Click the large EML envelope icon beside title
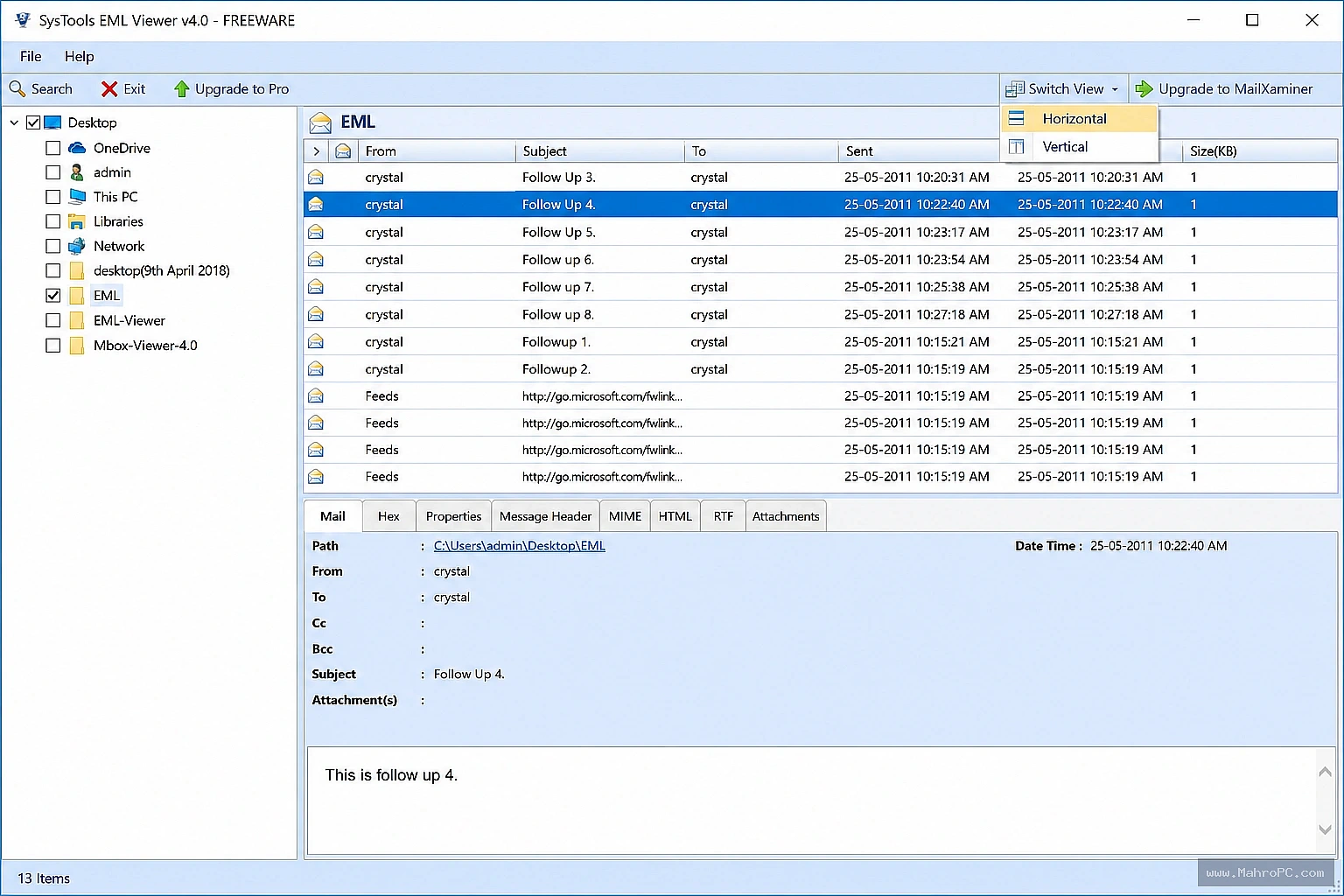 [x=320, y=122]
